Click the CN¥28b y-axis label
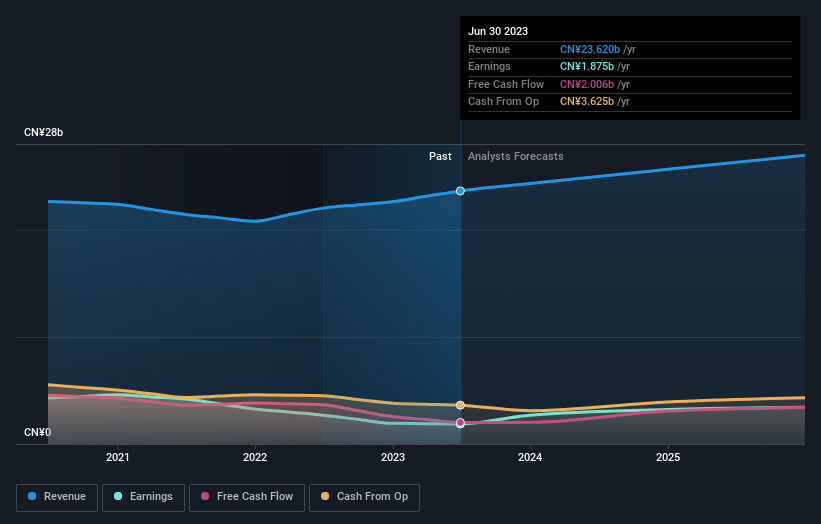 click(x=43, y=132)
